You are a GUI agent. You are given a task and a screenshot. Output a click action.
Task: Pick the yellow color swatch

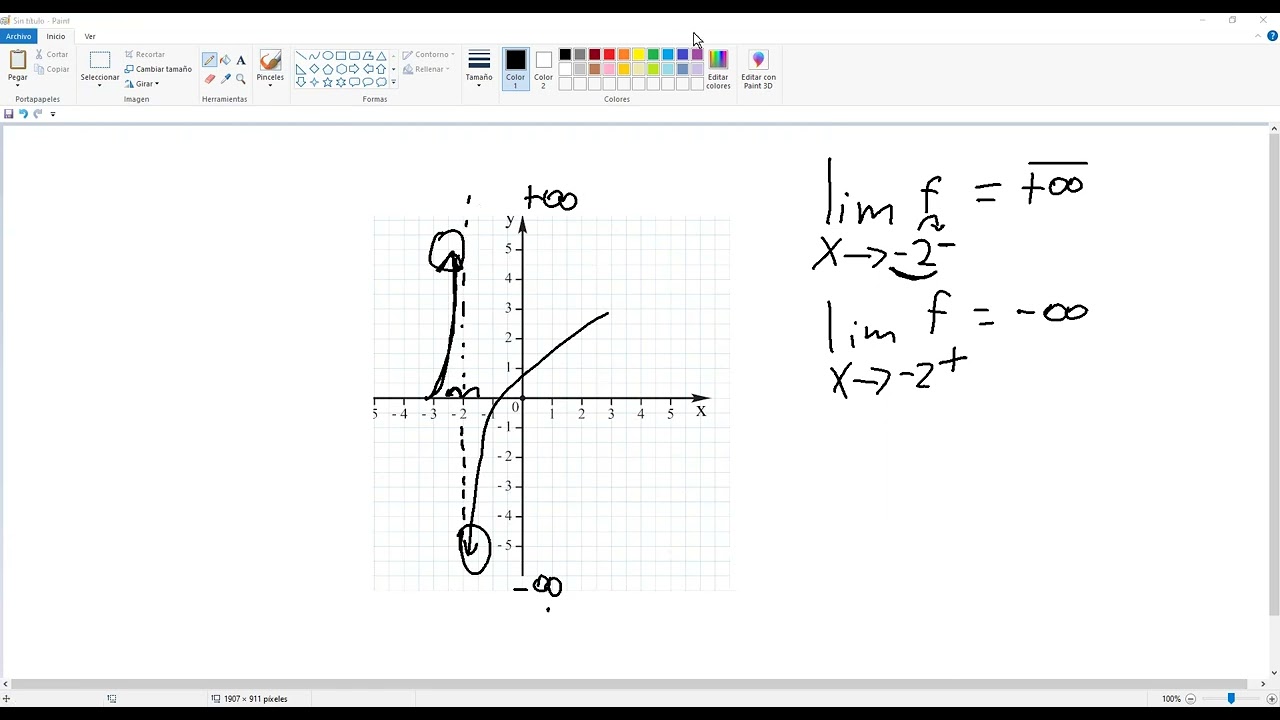click(638, 55)
